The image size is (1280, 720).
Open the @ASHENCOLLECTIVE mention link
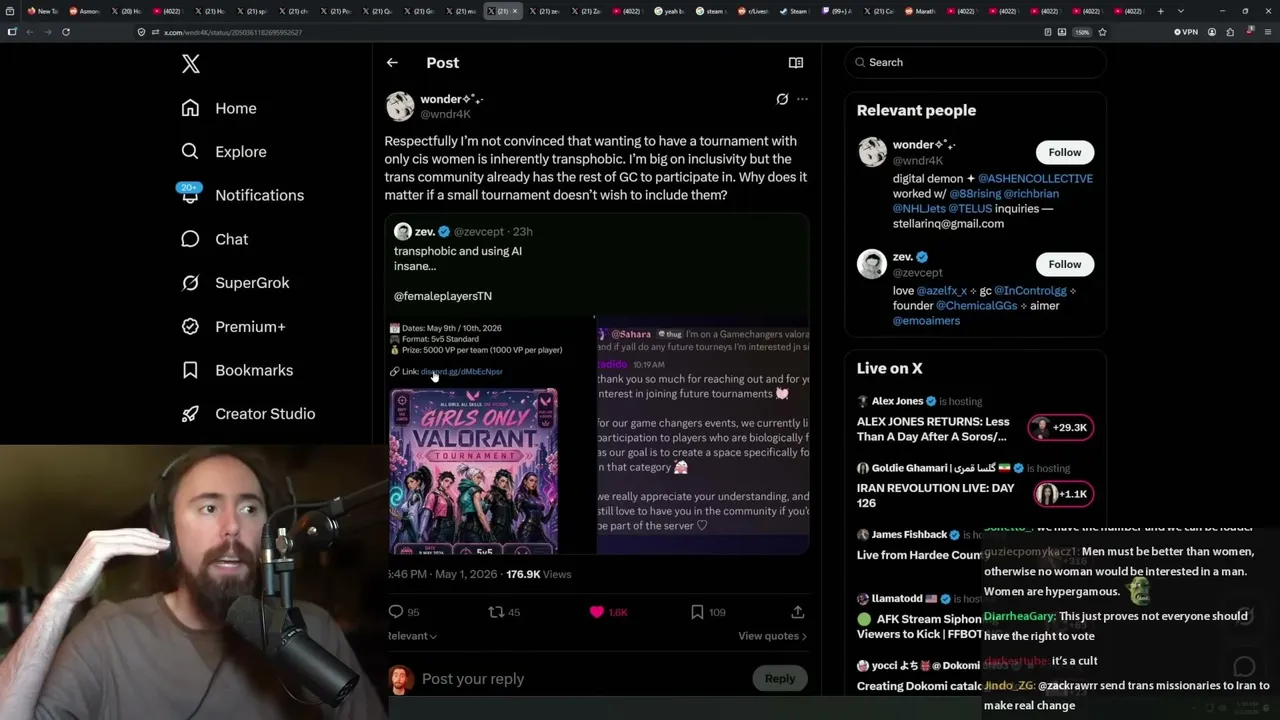pyautogui.click(x=1035, y=179)
